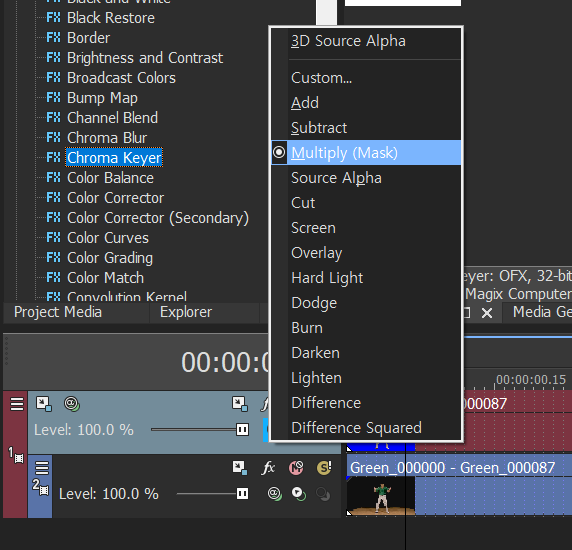Select the Multiply (Mask) radio option

[279, 152]
